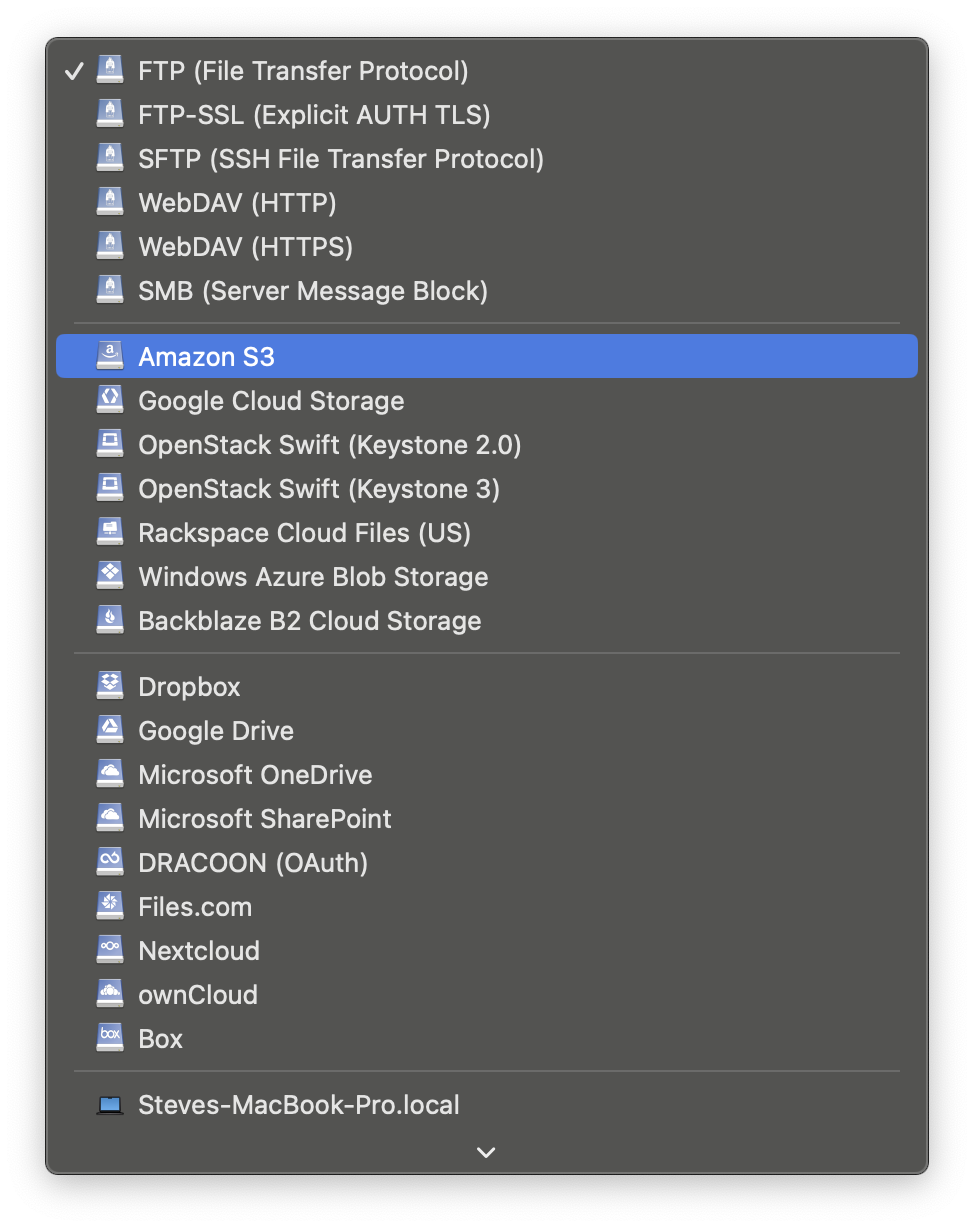The image size is (974, 1228).
Task: Click the FTP-SSL drive icon
Action: click(x=110, y=114)
